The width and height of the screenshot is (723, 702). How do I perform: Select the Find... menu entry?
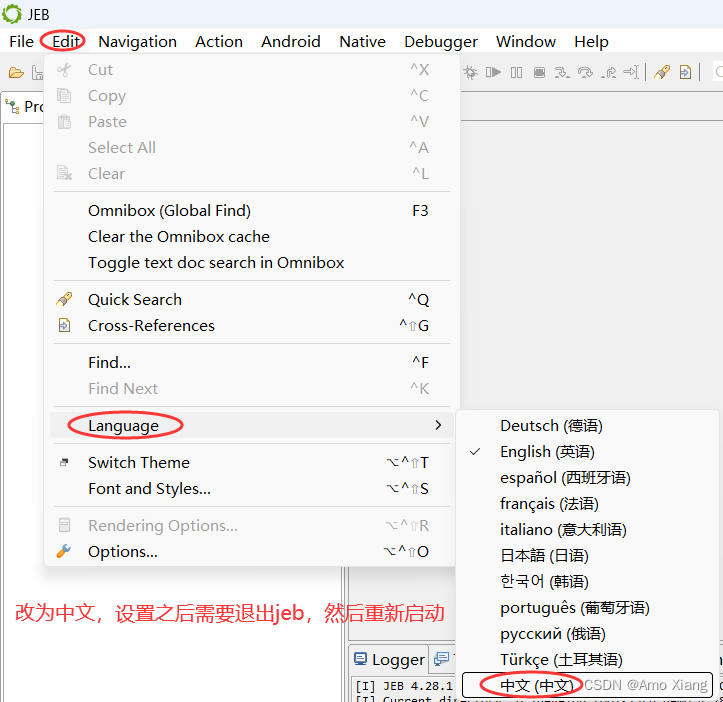pos(252,363)
